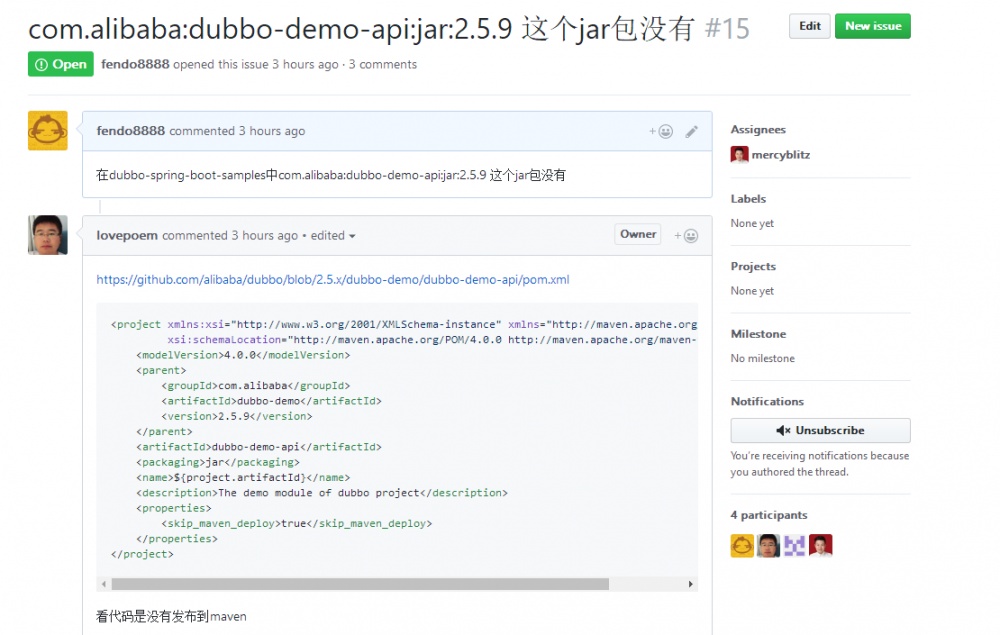The width and height of the screenshot is (1000, 635).
Task: Open lovepoem author link in comment header
Action: pyautogui.click(x=127, y=235)
